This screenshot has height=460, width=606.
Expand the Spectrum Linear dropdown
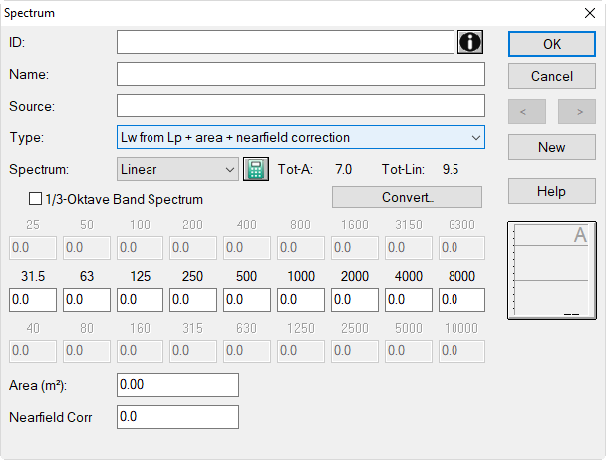[x=178, y=169]
